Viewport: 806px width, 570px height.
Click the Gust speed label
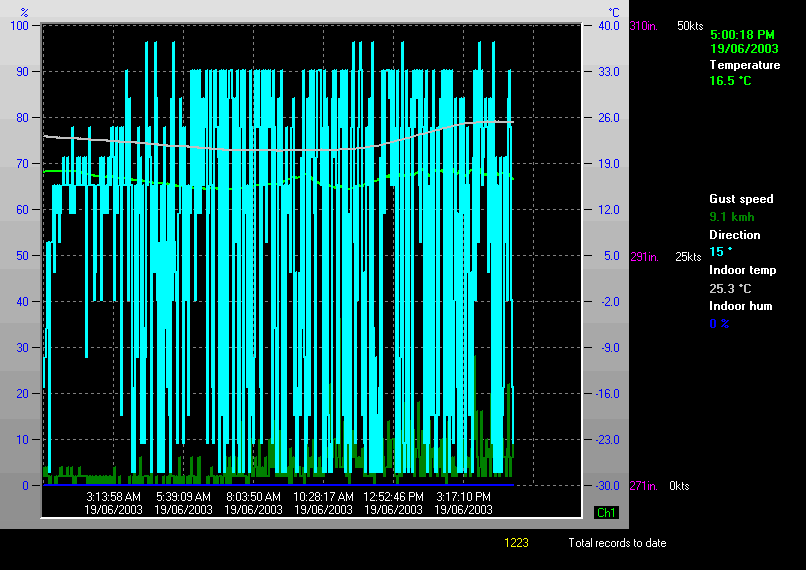pyautogui.click(x=741, y=199)
